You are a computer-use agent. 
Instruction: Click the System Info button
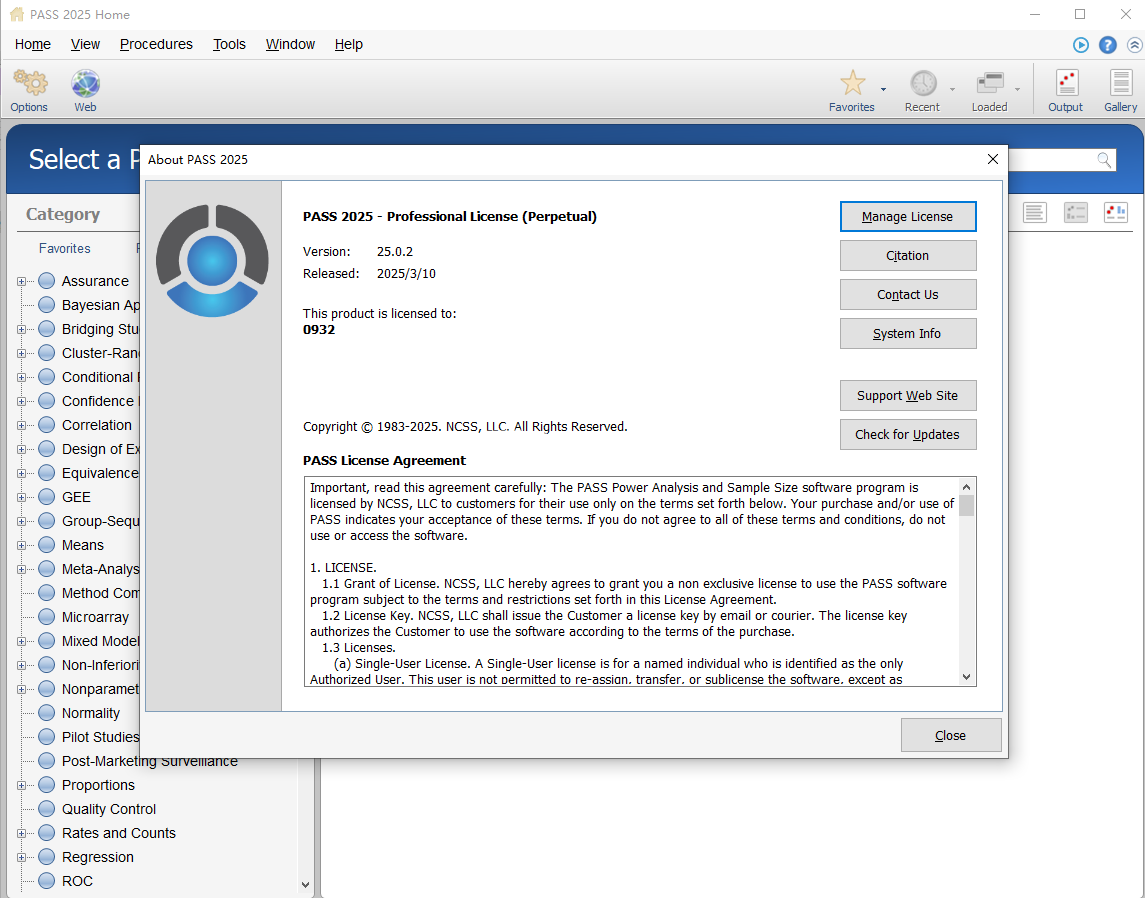pos(908,334)
